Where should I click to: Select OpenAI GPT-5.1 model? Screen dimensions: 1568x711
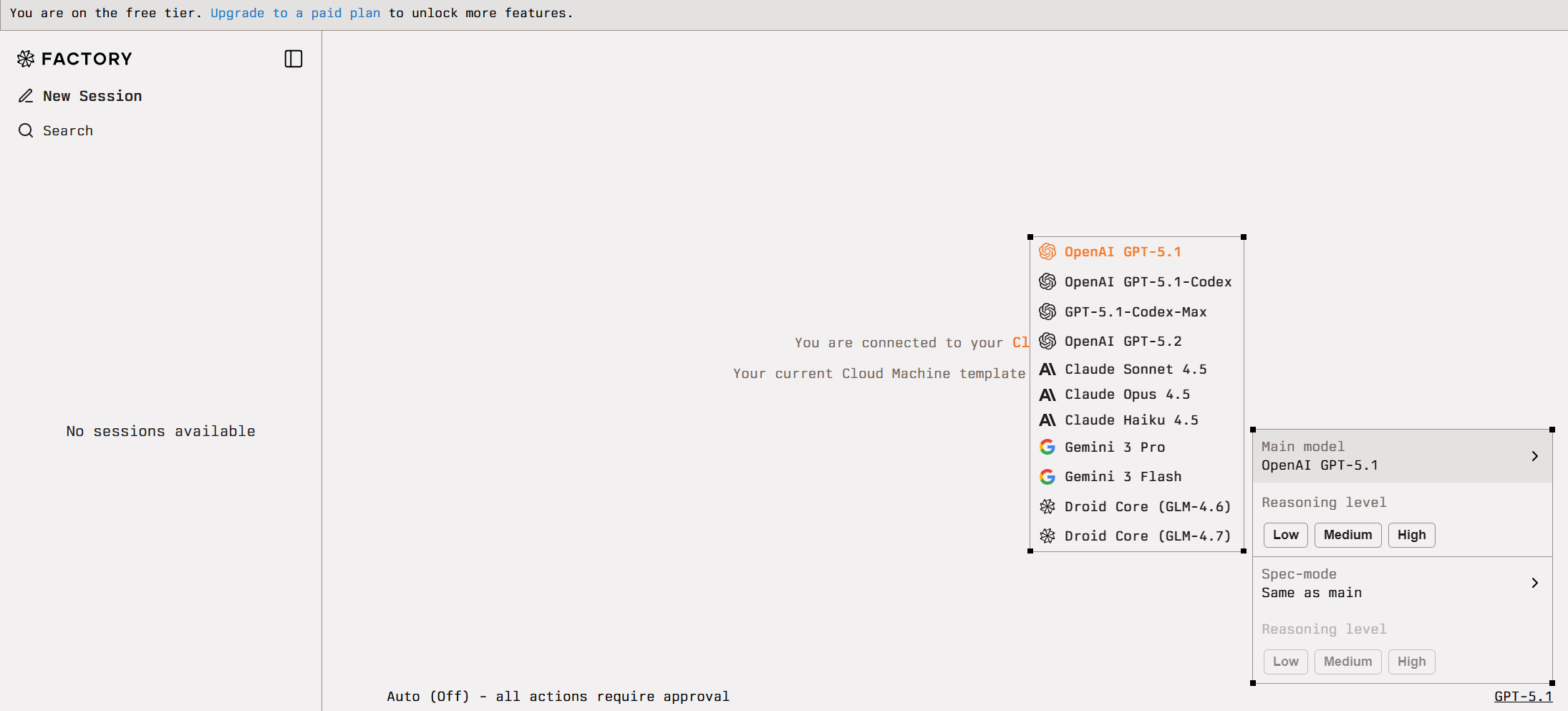click(1136, 251)
